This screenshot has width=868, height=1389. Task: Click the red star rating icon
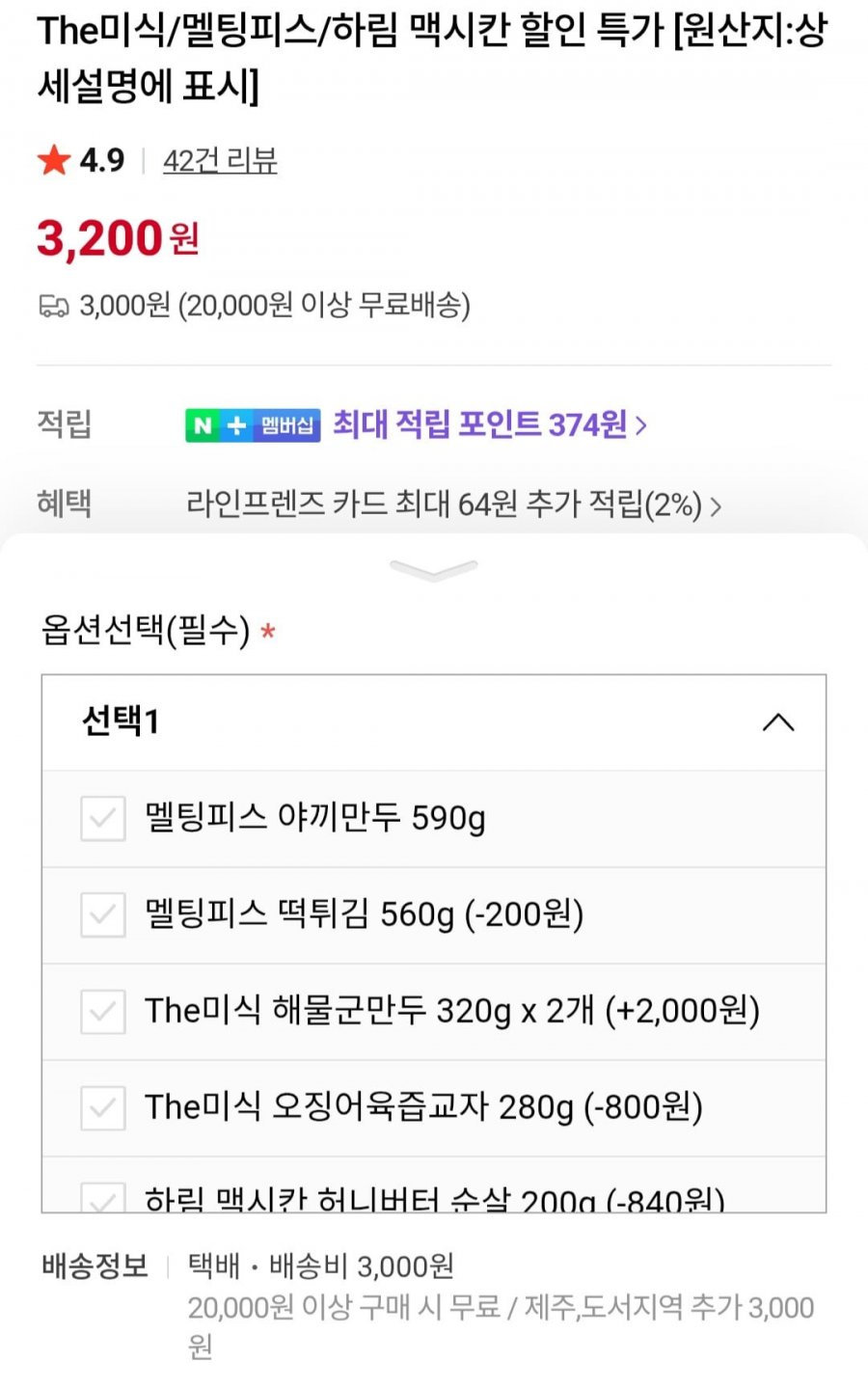(x=54, y=160)
